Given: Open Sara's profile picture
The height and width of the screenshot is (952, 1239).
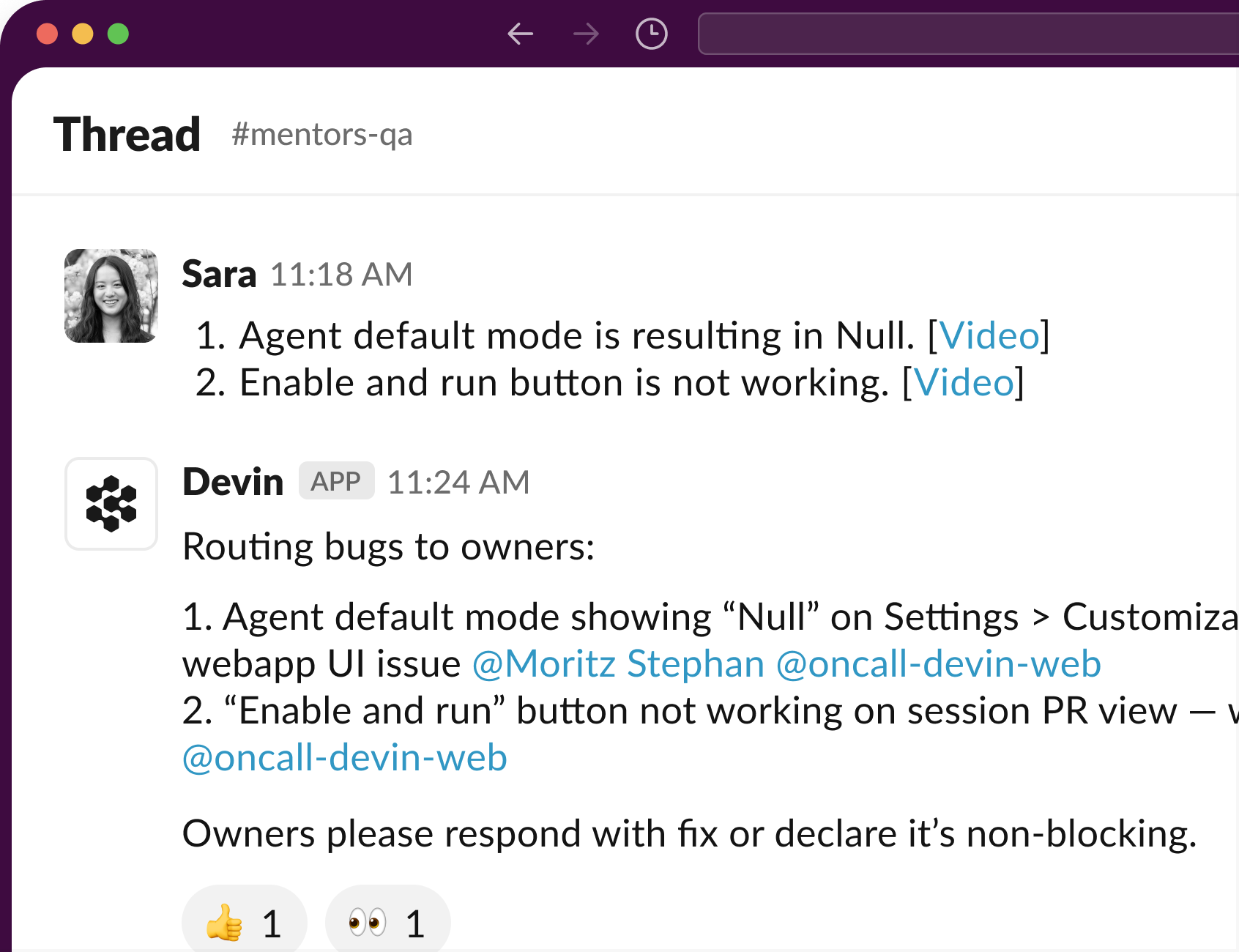Looking at the screenshot, I should pyautogui.click(x=111, y=295).
